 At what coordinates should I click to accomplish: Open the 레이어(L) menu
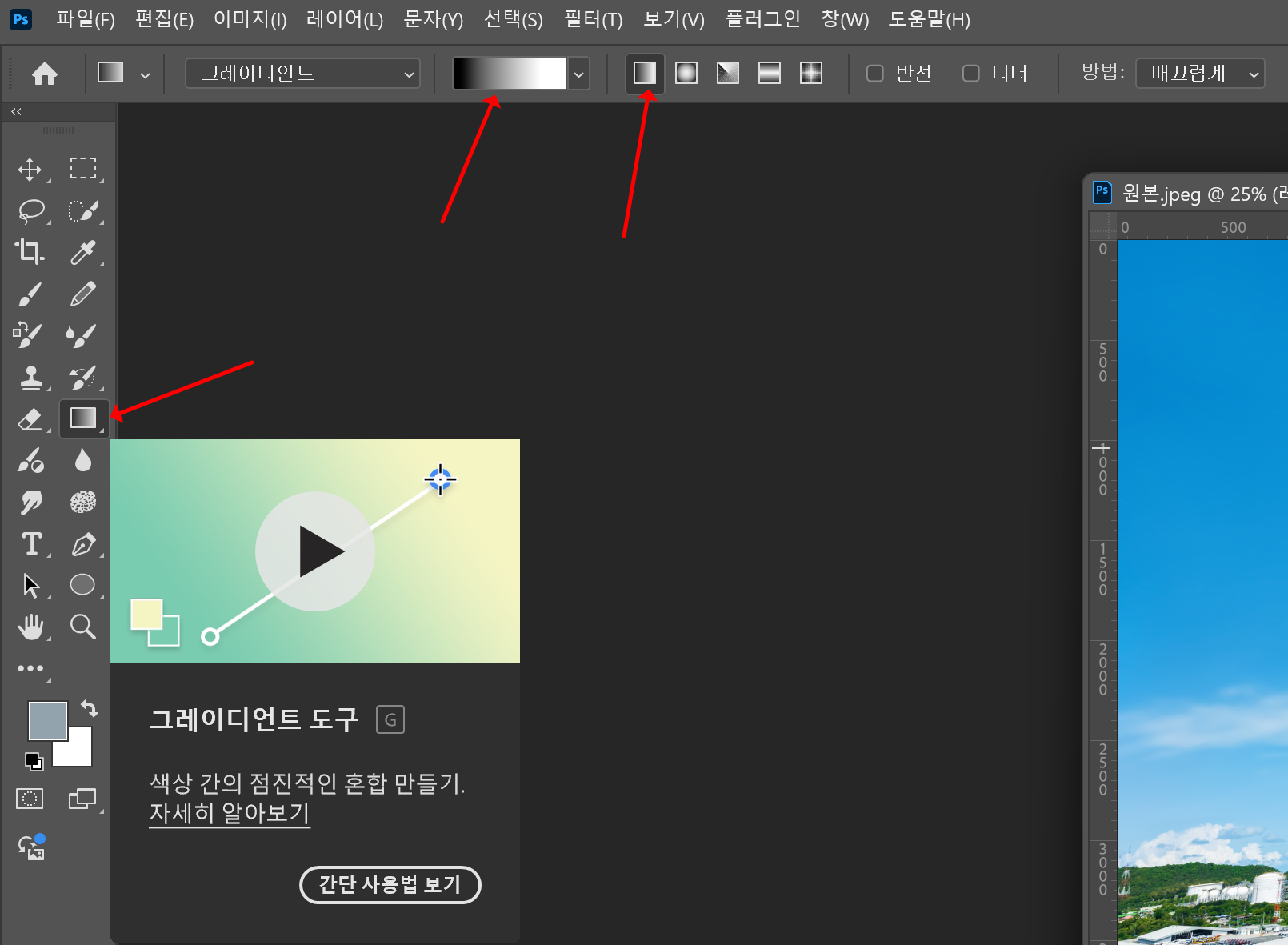coord(343,19)
